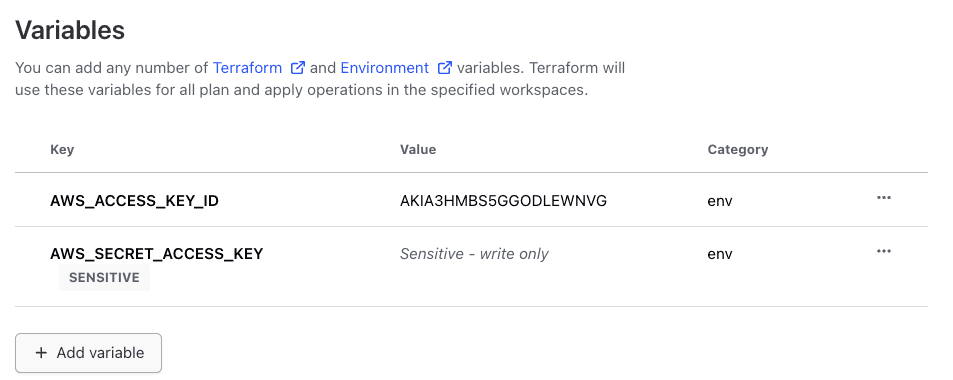Click env category of AWS_SECRET_ACCESS_KEY row
953x380 pixels.
(720, 254)
